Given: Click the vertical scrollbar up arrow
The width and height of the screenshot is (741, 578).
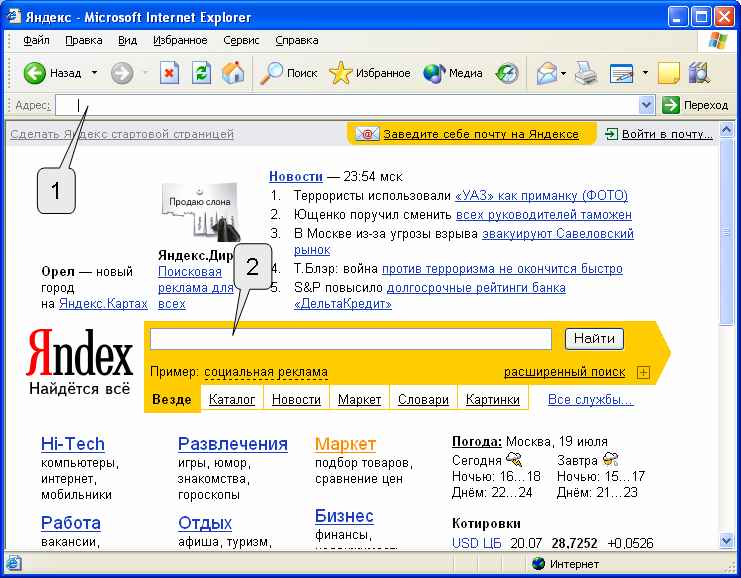Looking at the screenshot, I should 726,129.
